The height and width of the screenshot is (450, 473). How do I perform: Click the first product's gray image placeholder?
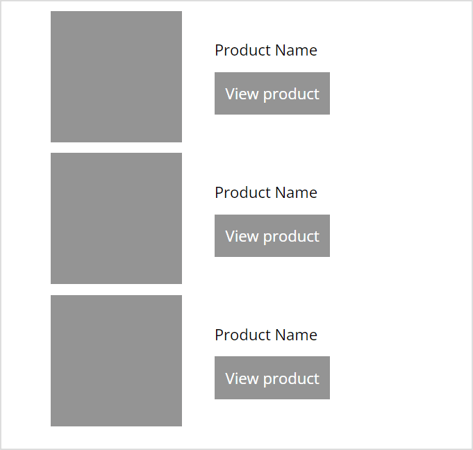coord(116,77)
